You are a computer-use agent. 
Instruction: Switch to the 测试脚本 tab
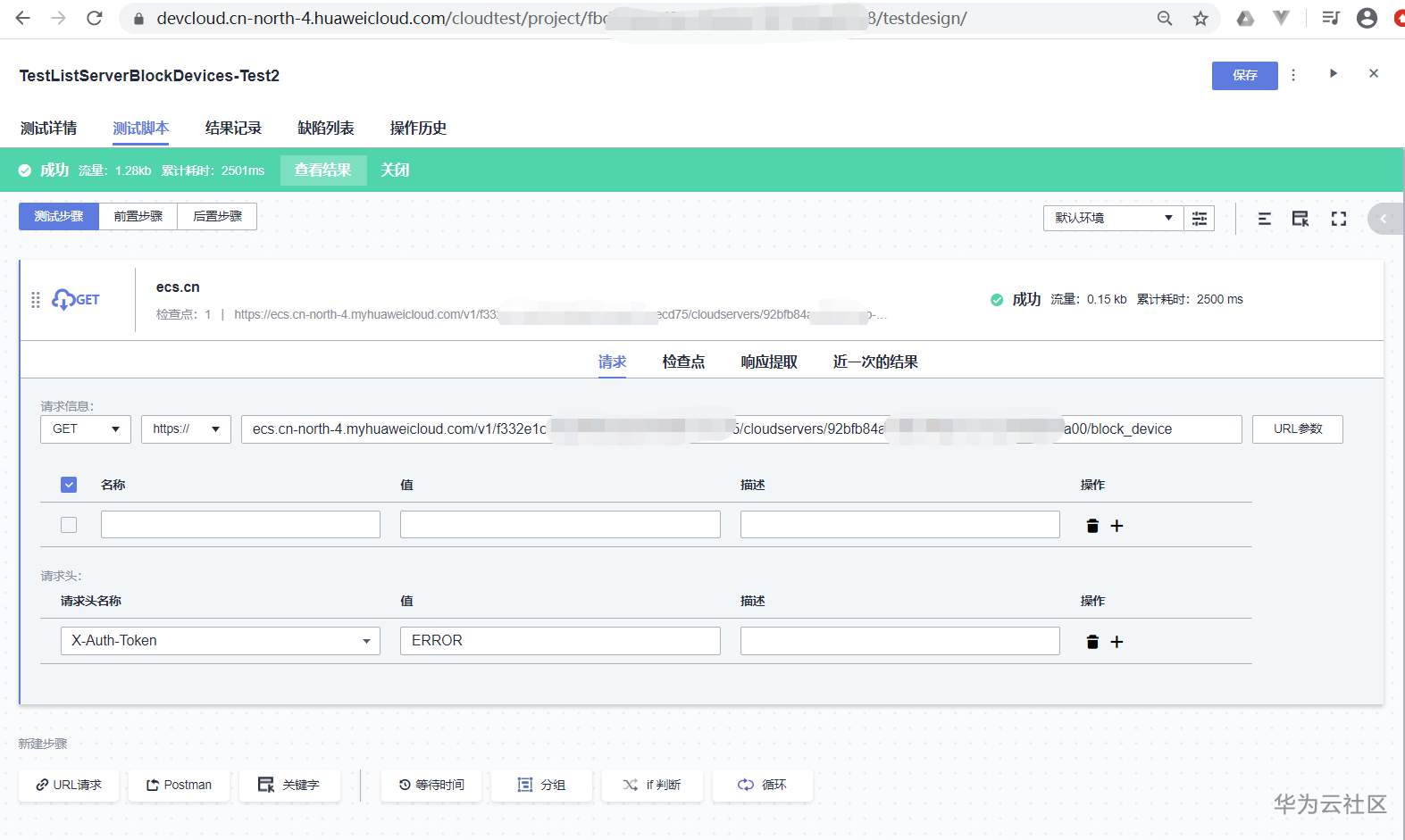(x=141, y=129)
